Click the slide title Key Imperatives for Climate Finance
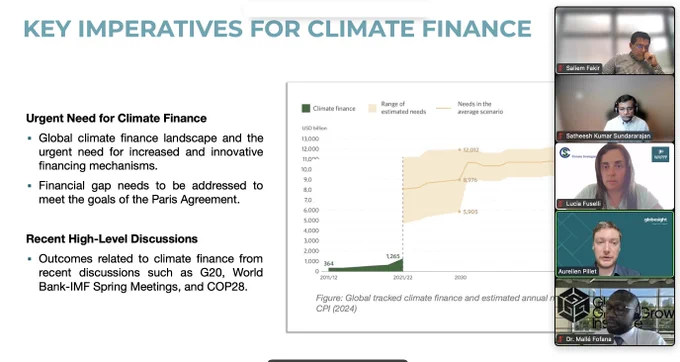 278,29
